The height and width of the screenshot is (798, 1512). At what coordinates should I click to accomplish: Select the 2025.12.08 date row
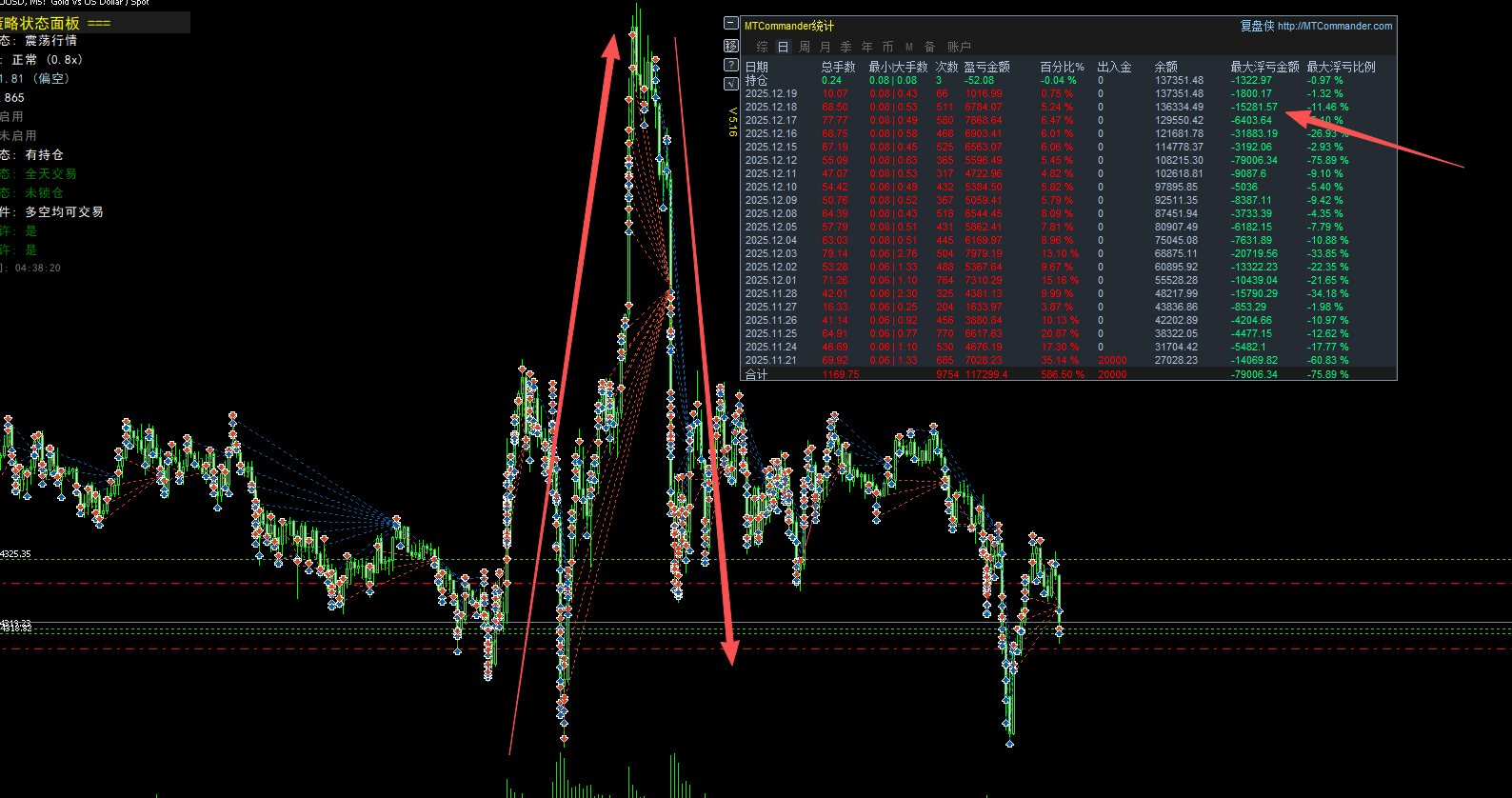[771, 213]
